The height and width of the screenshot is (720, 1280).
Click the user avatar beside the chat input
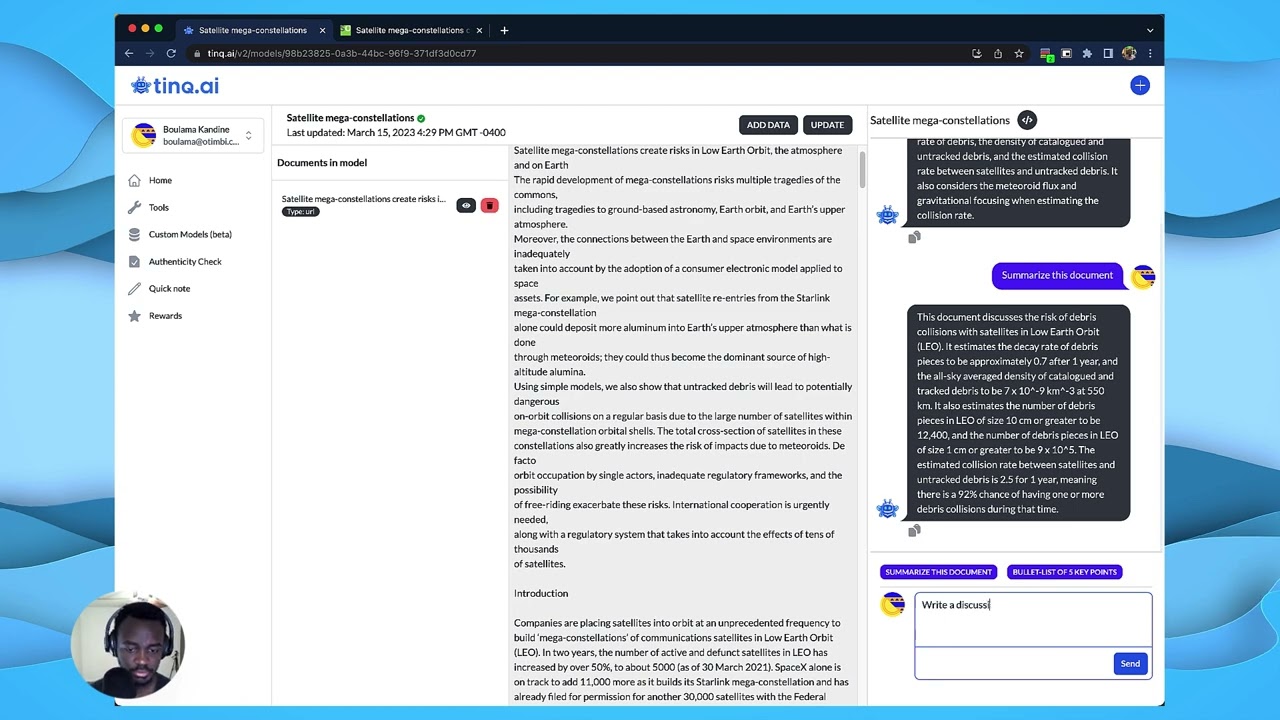892,604
